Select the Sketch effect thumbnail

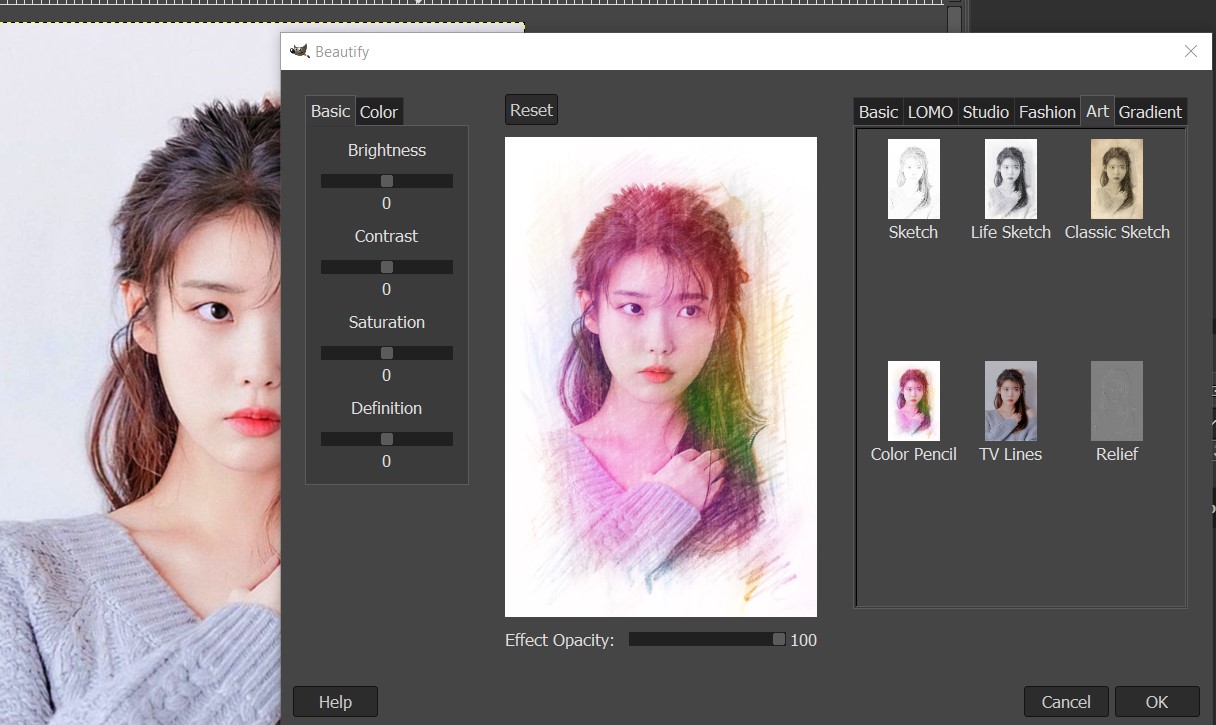(913, 179)
